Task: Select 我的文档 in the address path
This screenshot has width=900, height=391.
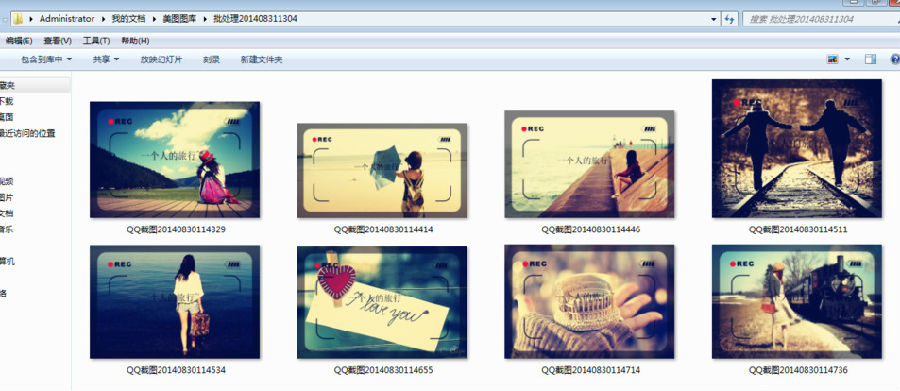Action: [128, 19]
